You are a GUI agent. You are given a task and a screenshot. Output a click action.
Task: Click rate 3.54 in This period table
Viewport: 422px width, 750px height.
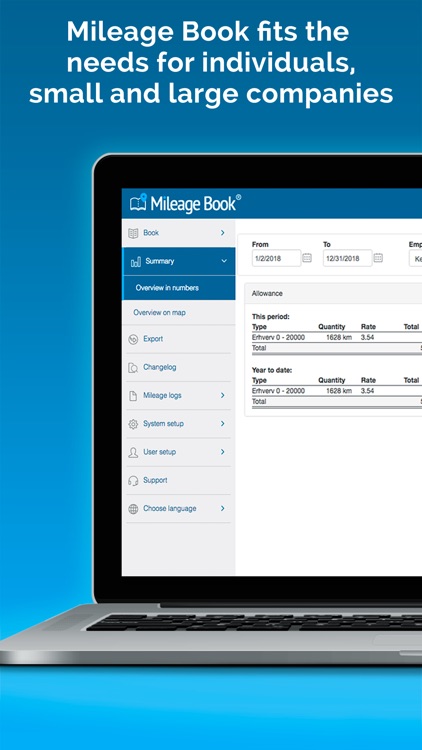pos(367,338)
